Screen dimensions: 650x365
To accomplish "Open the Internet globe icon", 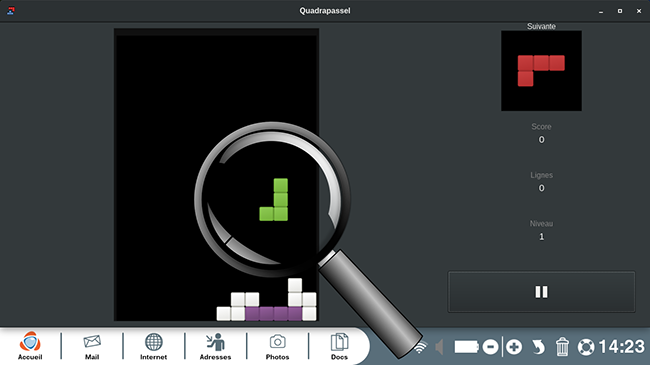I will pyautogui.click(x=153, y=346).
